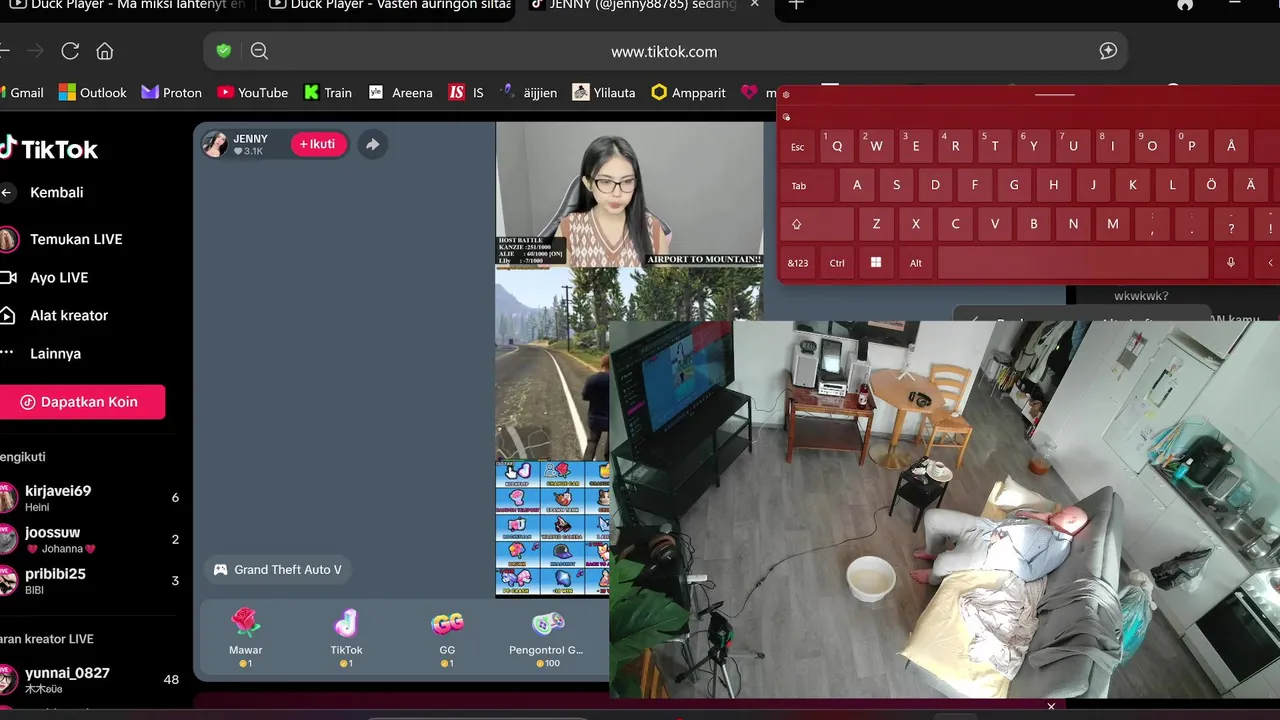Tap the Tab key on touch keyboard
1280x720 pixels.
point(808,185)
